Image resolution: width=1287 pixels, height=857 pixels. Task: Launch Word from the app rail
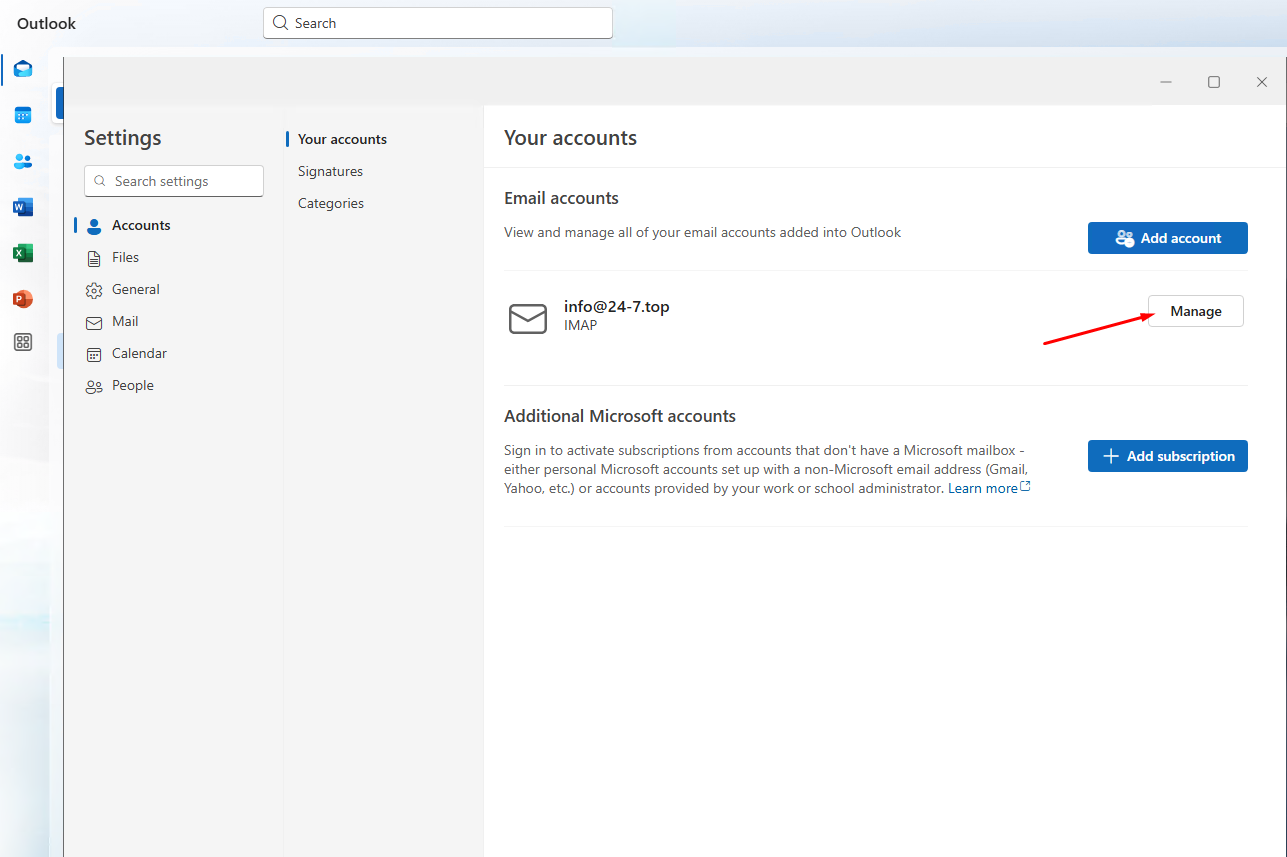point(23,207)
